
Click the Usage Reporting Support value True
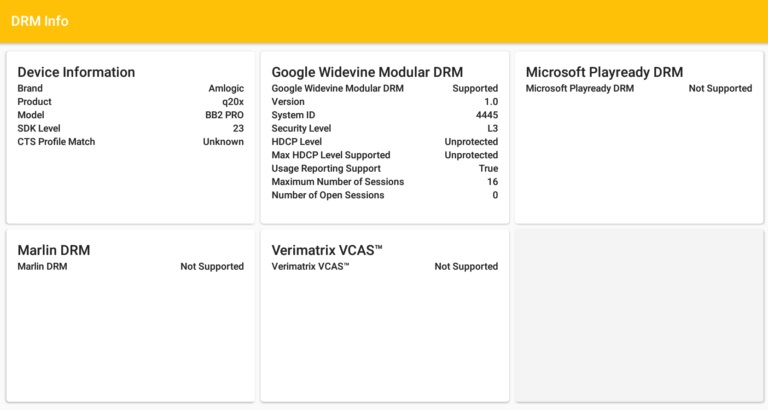pos(488,168)
